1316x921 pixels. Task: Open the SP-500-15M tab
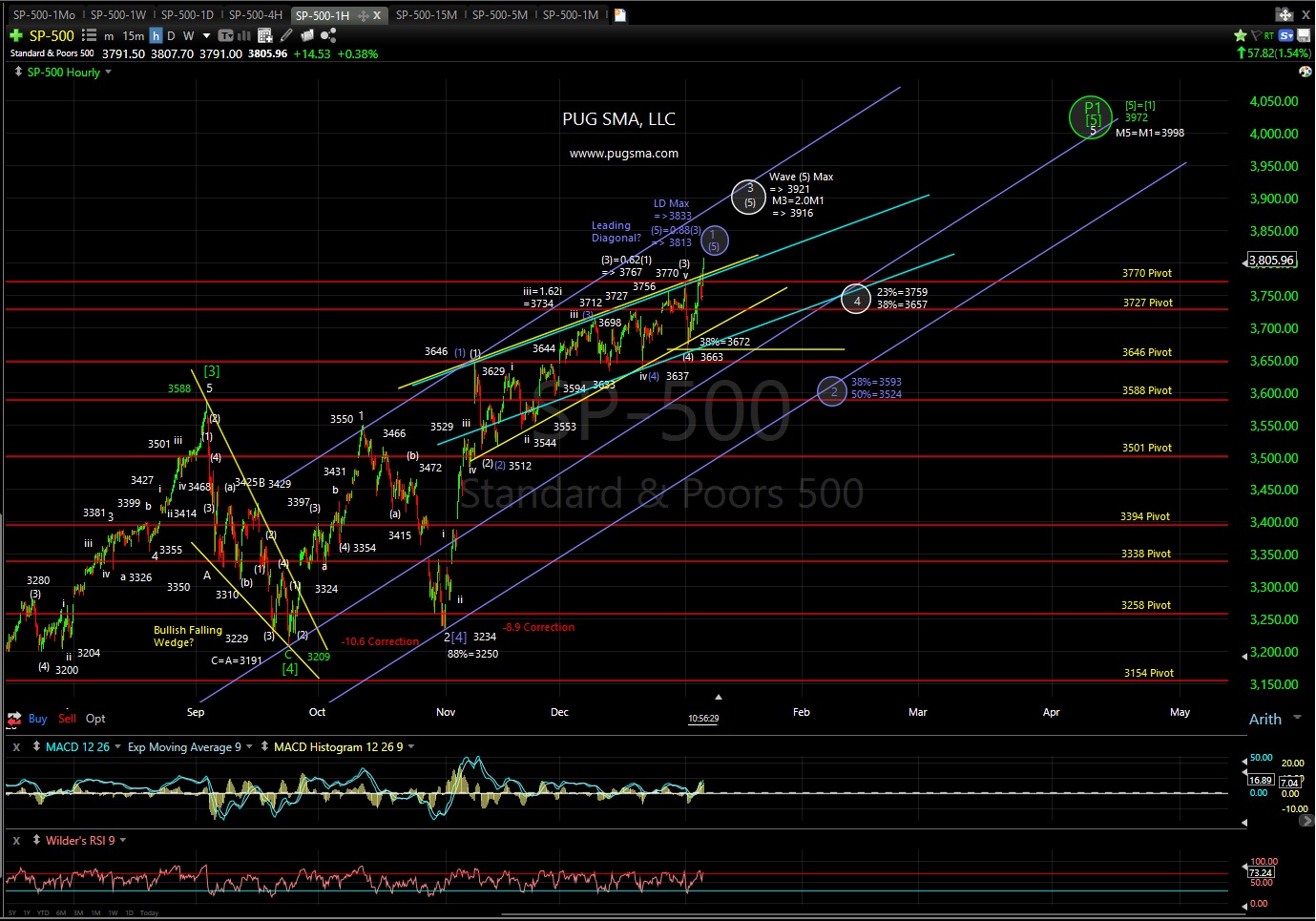[426, 14]
